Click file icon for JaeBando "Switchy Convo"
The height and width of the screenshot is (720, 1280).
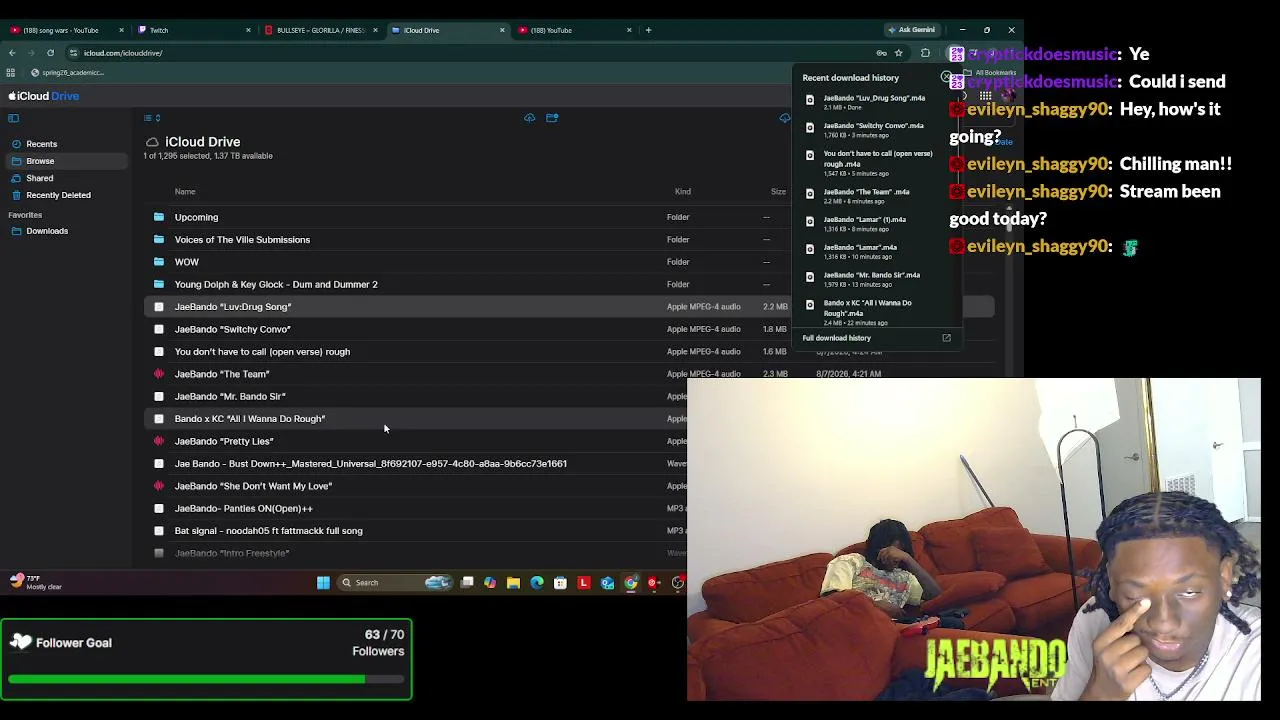(x=159, y=329)
